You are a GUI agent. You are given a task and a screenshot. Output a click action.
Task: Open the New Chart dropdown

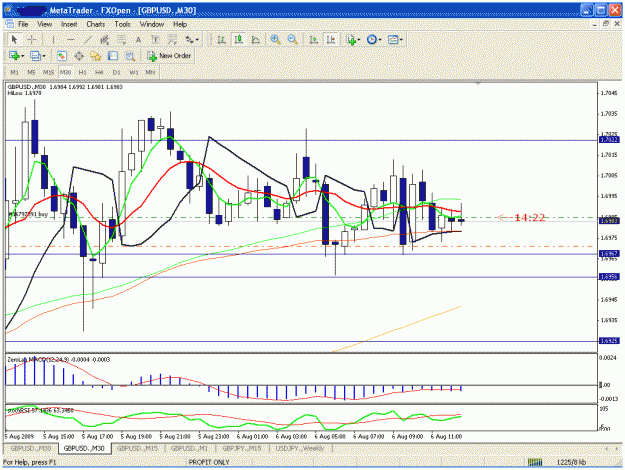tap(16, 56)
